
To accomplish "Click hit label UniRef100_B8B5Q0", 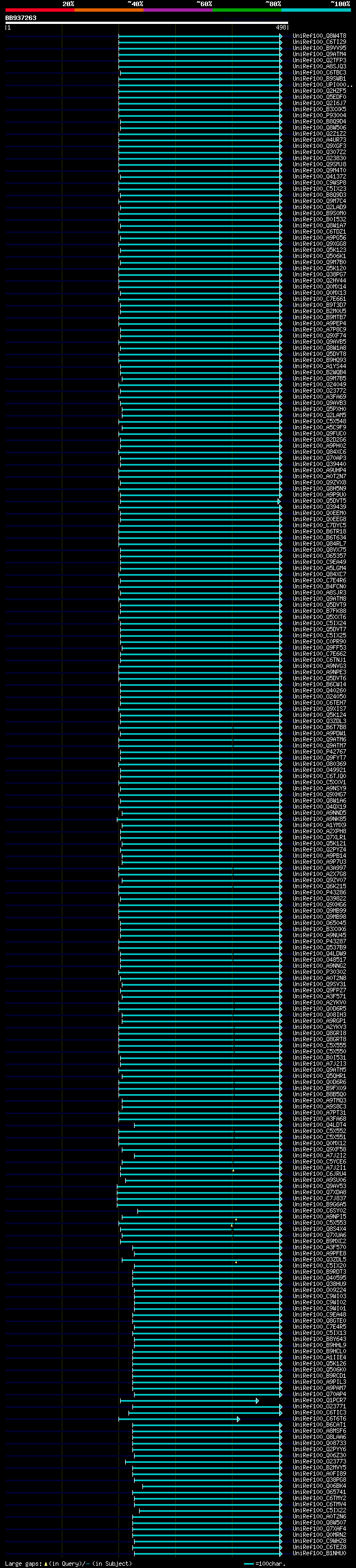I will click(319, 1094).
